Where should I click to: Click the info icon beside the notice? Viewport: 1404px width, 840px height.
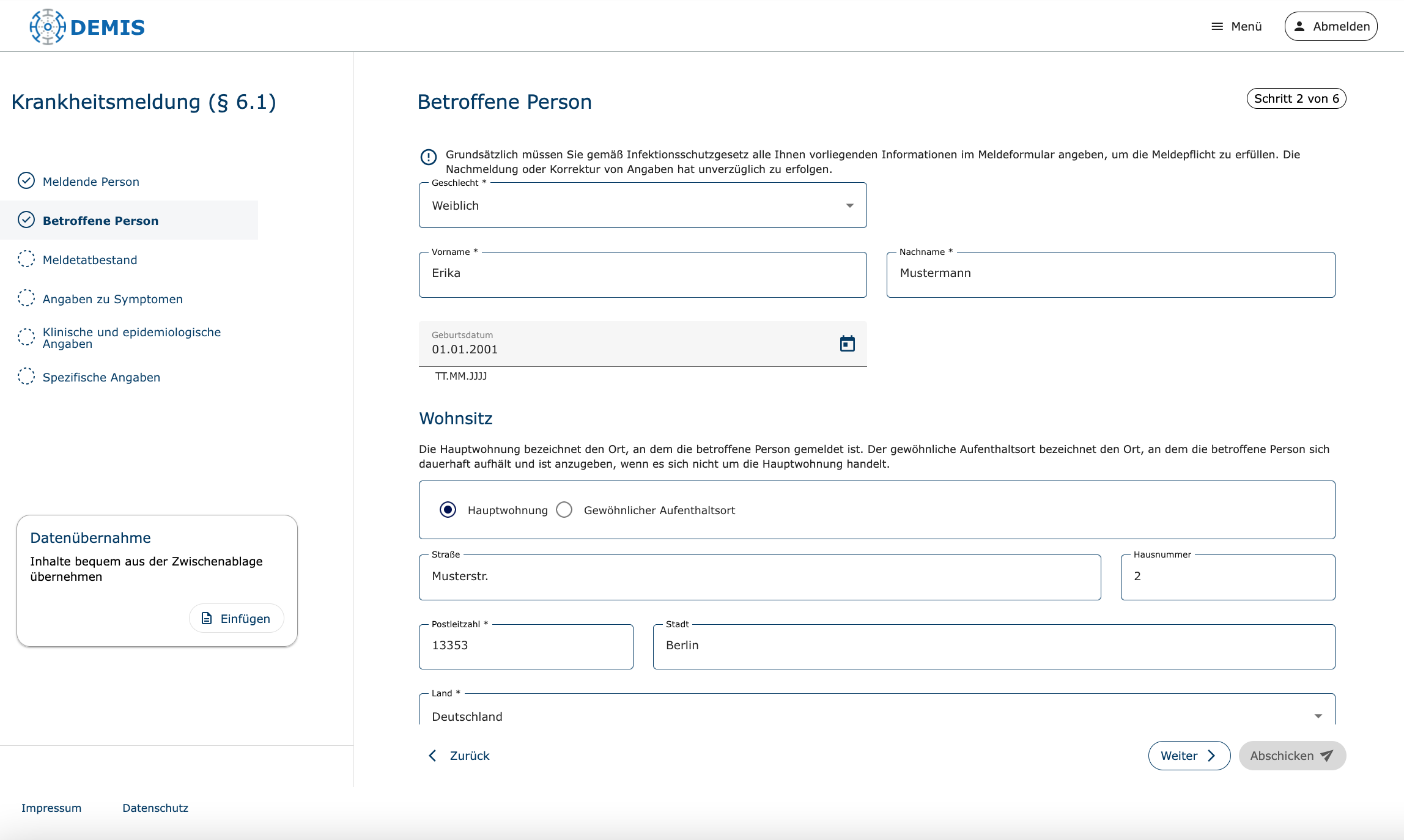click(x=429, y=157)
